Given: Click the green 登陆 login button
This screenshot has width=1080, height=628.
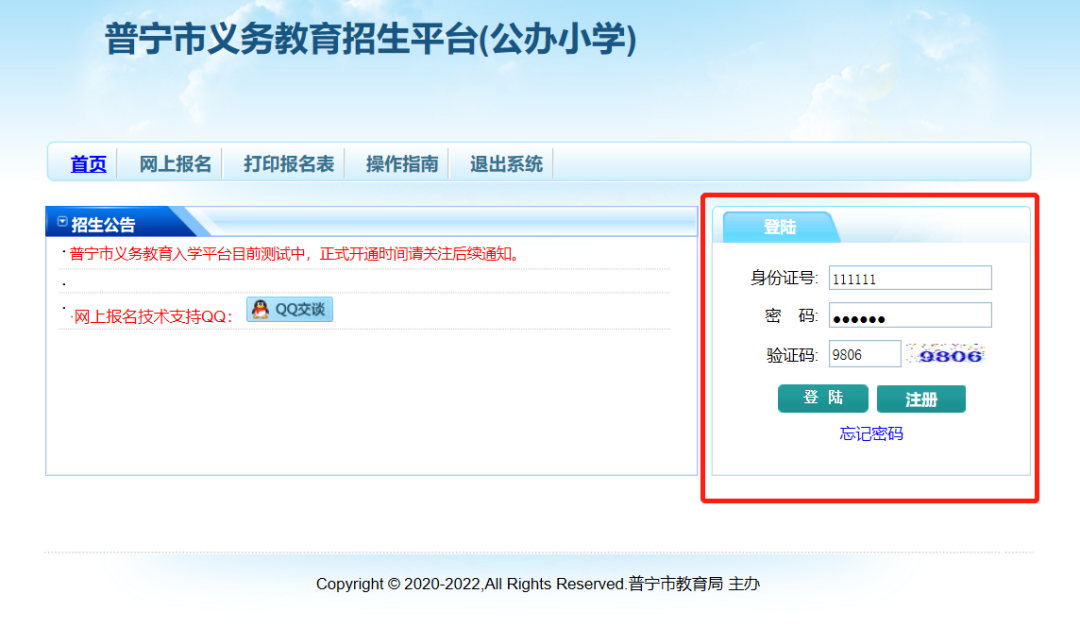Looking at the screenshot, I should [823, 399].
